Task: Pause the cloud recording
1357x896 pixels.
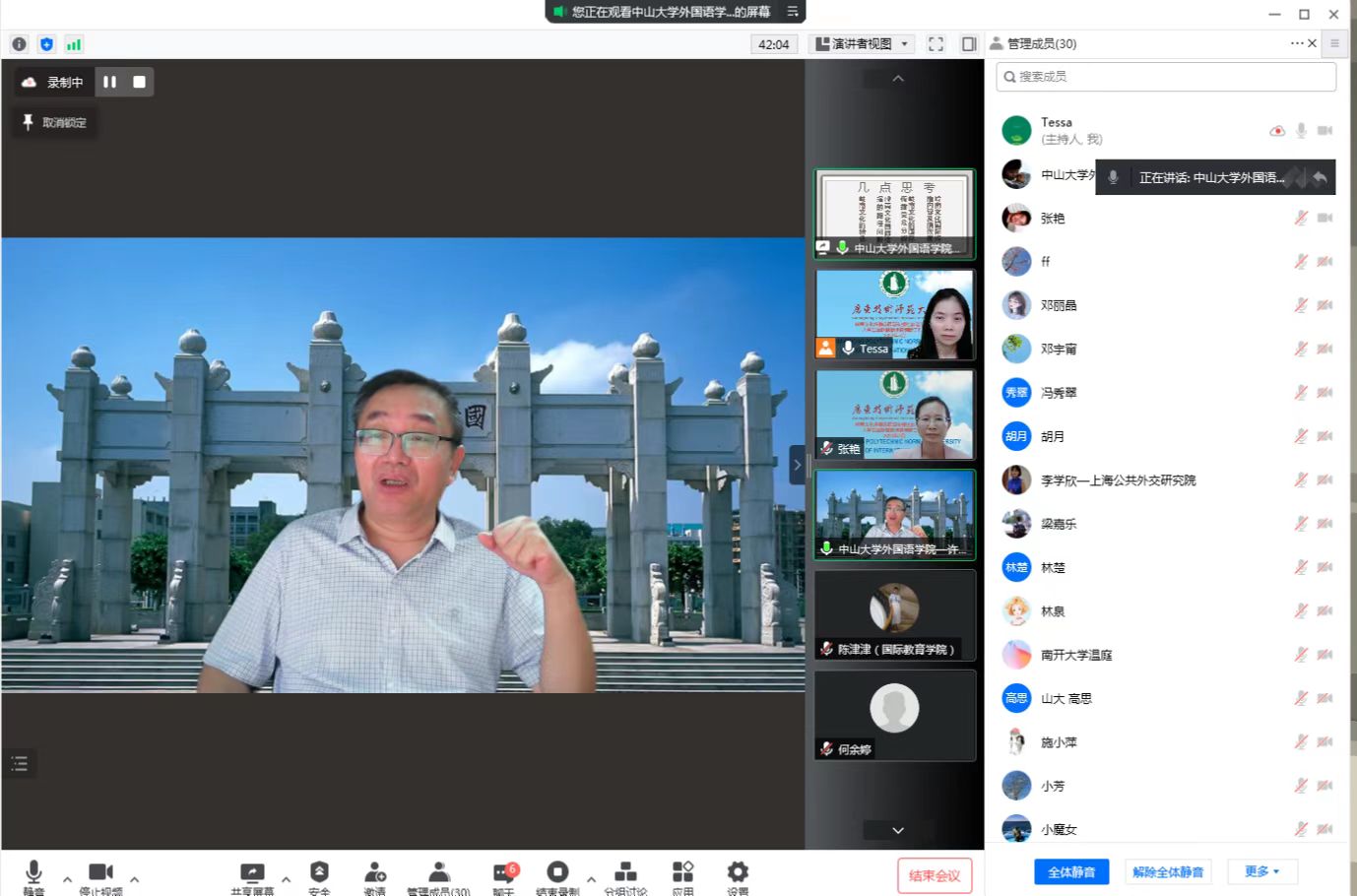Action: (x=110, y=83)
